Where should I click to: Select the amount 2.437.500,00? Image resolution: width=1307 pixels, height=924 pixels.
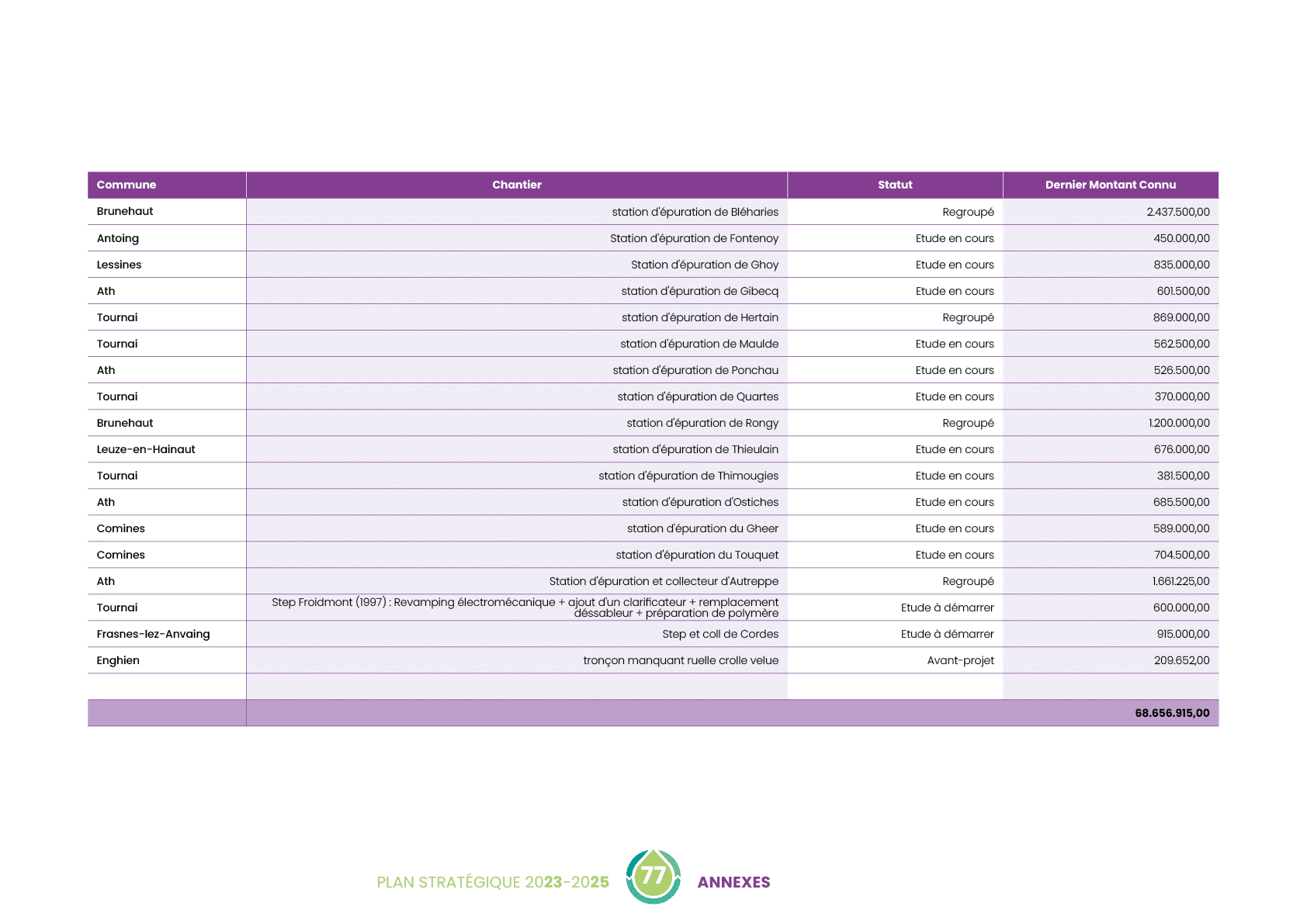1177,212
